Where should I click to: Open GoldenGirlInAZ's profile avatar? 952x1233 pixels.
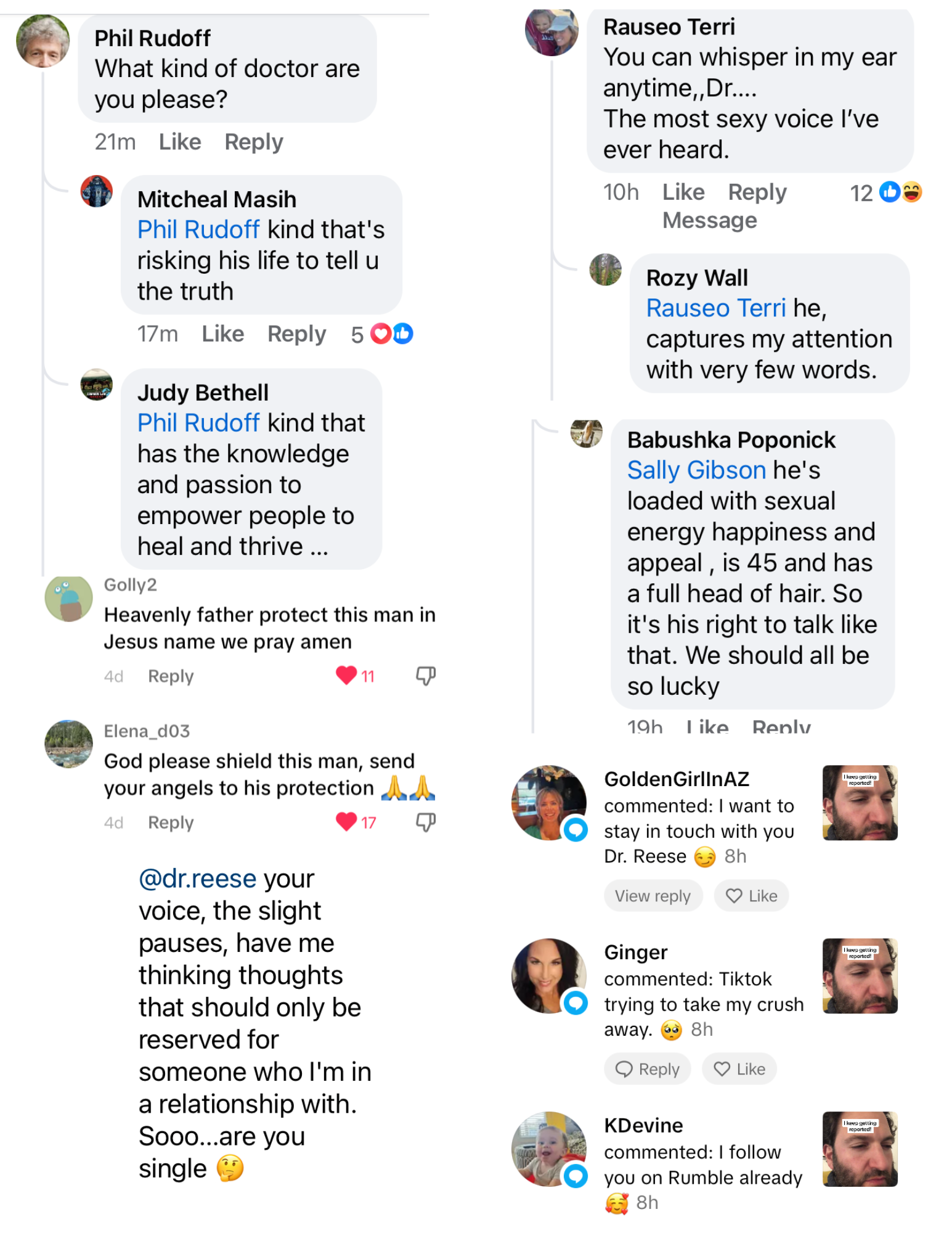tap(548, 802)
